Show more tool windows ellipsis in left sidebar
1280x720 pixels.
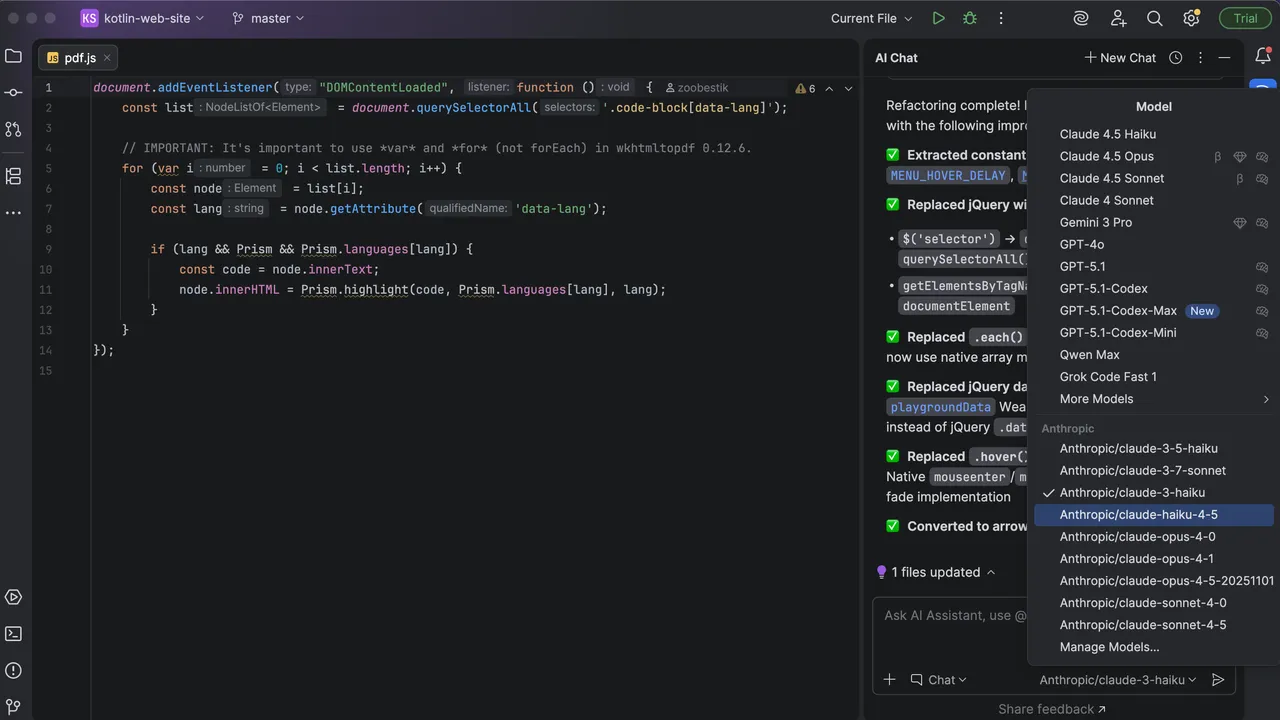[13, 213]
